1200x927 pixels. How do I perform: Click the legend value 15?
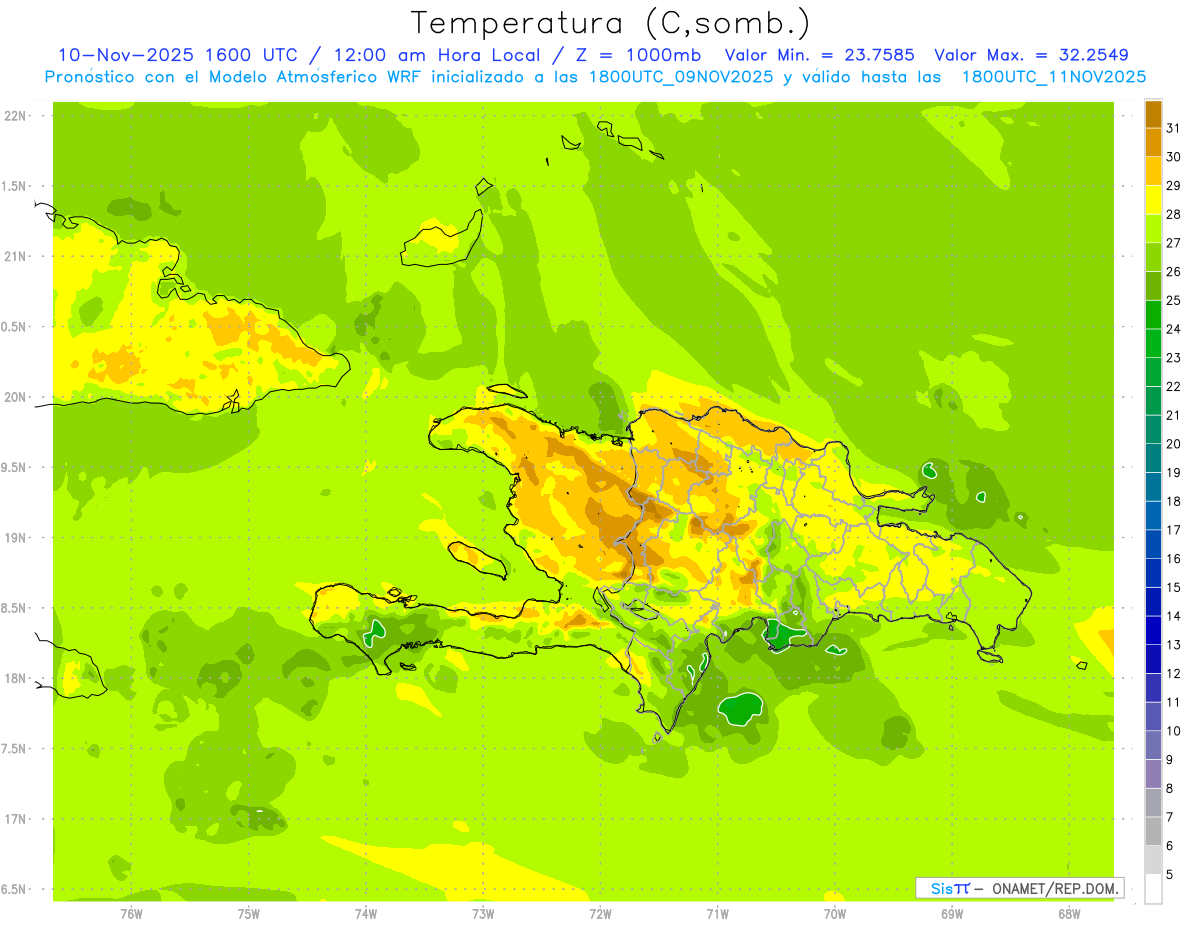[1175, 588]
